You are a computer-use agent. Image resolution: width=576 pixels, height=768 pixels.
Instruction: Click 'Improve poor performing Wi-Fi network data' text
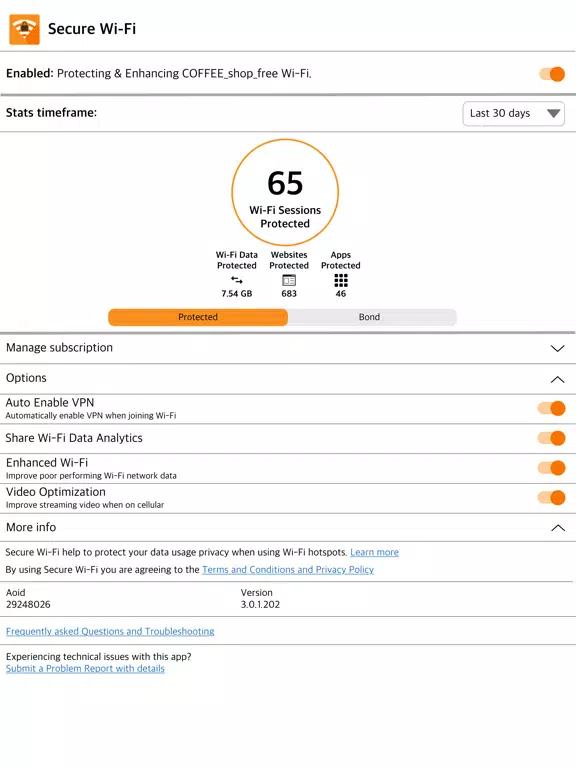[x=91, y=476]
